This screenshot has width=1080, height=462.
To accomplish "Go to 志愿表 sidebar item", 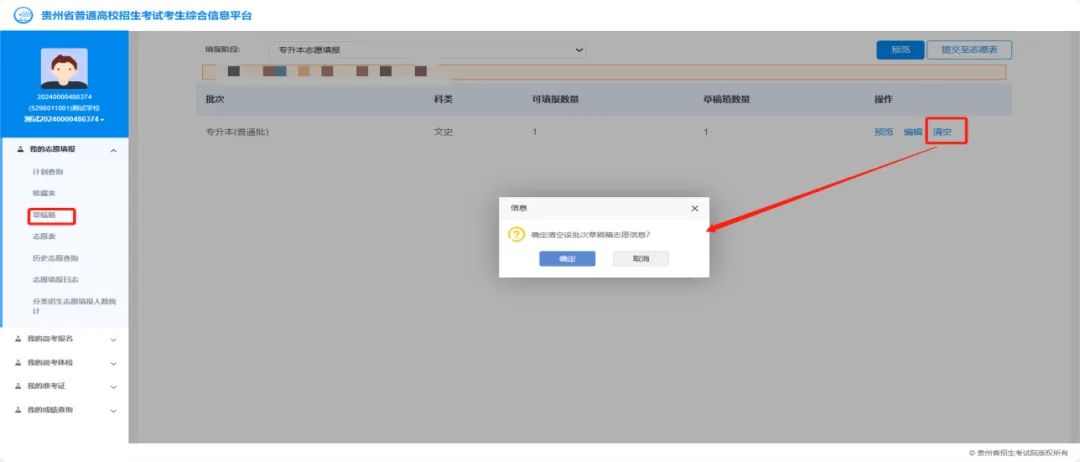I will [44, 237].
